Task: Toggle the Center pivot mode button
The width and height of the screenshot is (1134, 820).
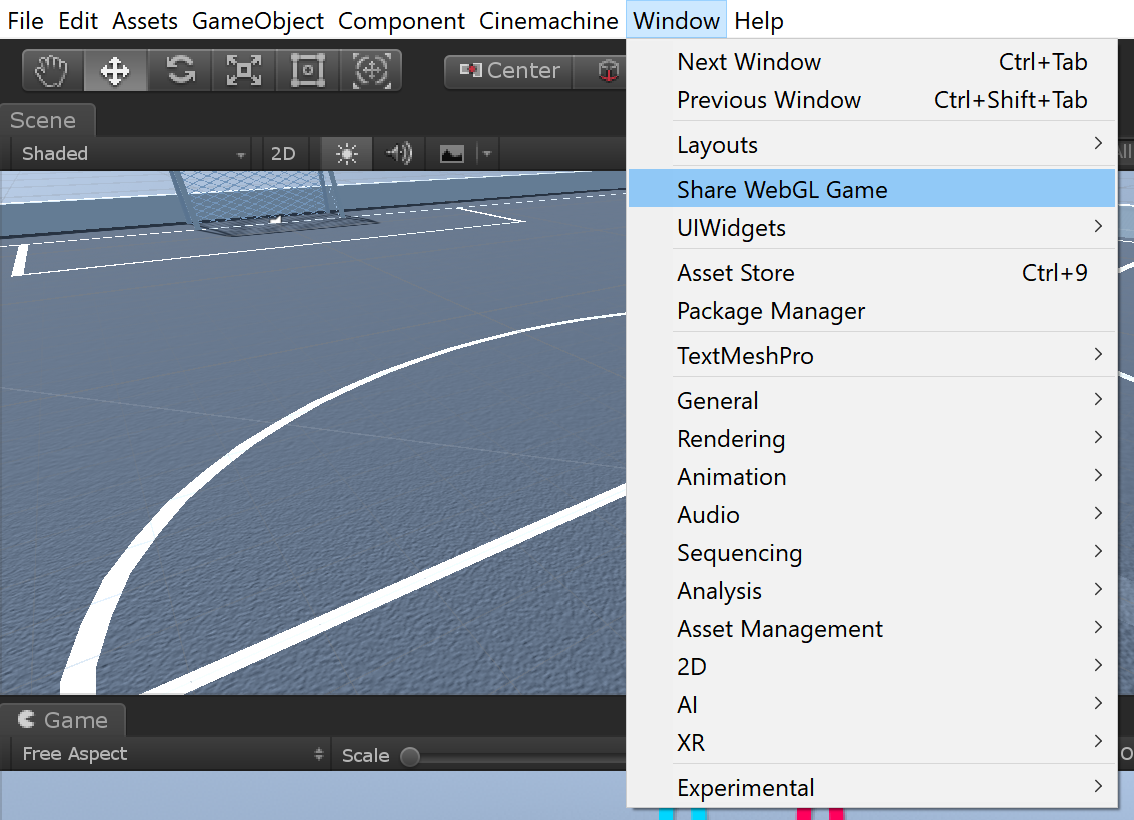Action: click(x=509, y=71)
